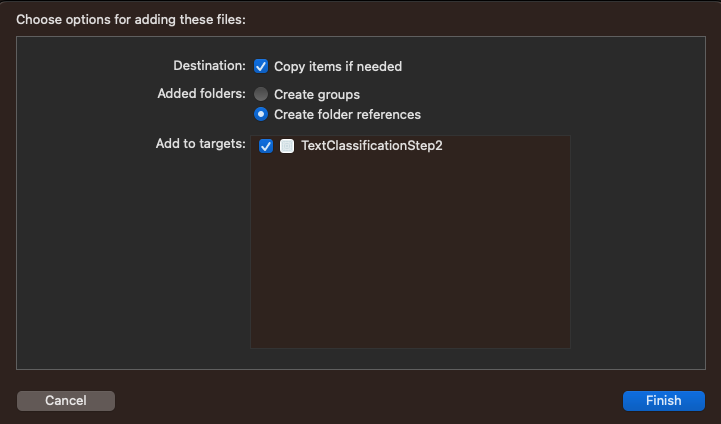The width and height of the screenshot is (721, 424).
Task: Select the TextClassificationStep2 target name
Action: coord(371,146)
